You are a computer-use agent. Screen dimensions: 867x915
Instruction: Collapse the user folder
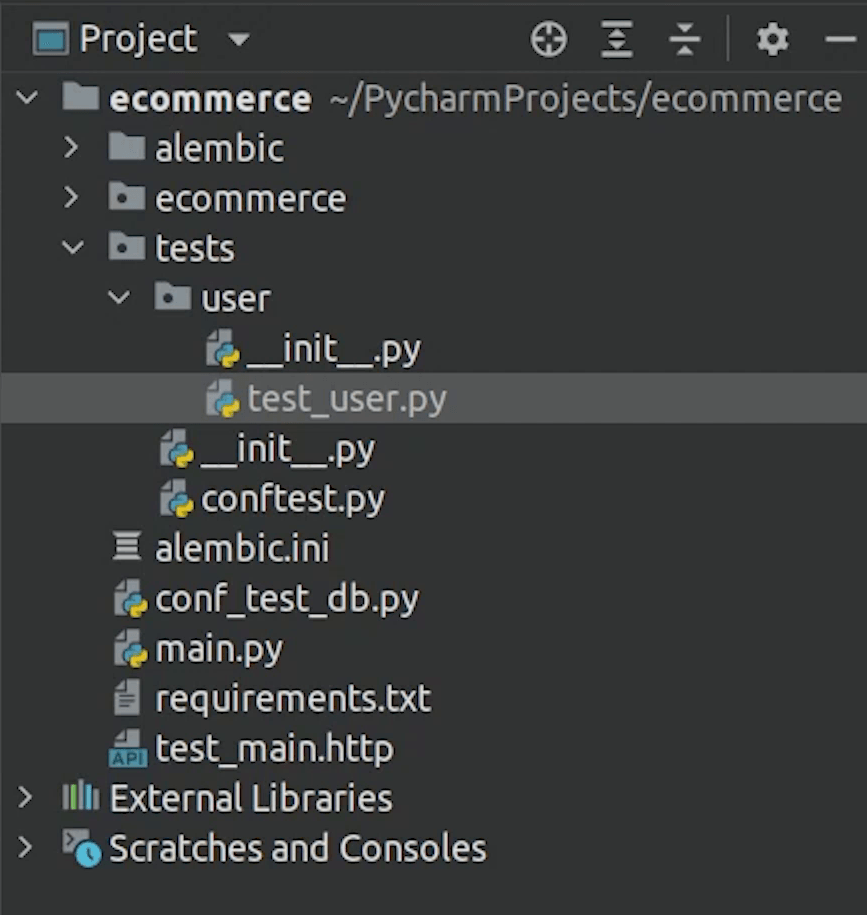[119, 298]
